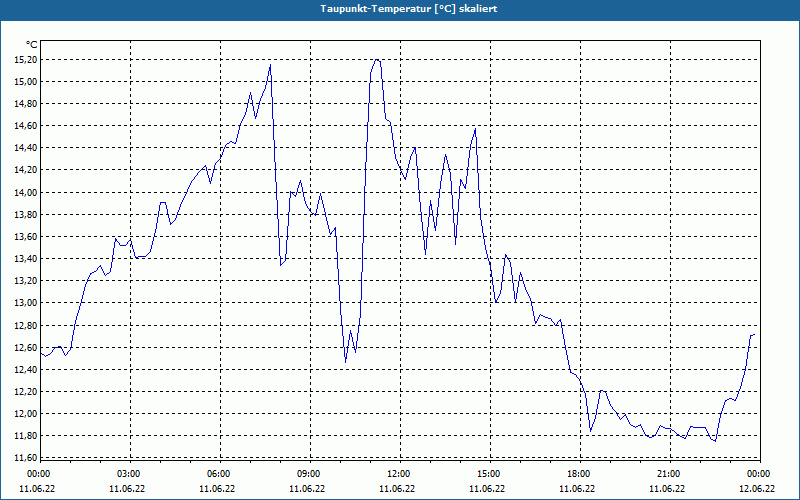
Task: Click the y-axis label 12,00
Action: (26, 414)
